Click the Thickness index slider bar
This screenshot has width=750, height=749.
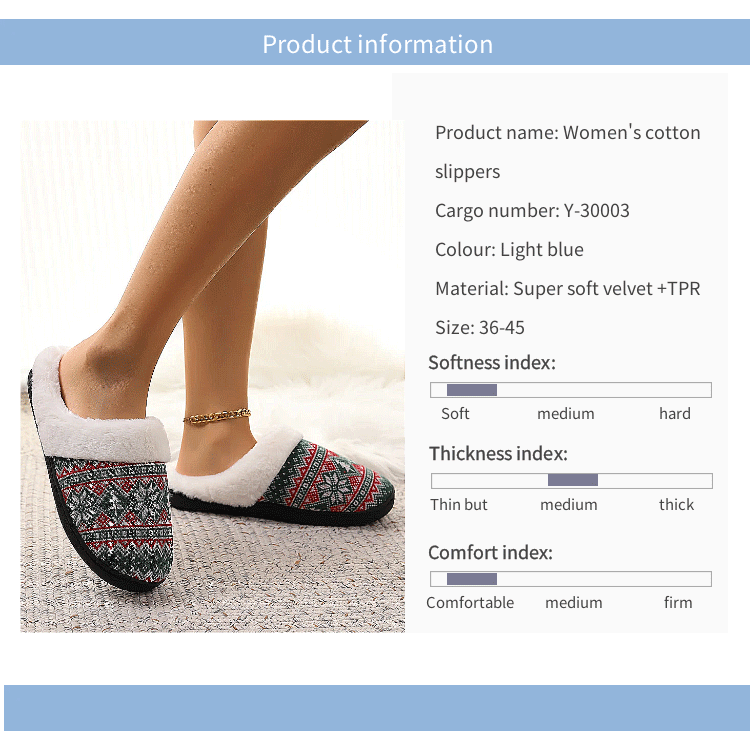click(x=572, y=481)
